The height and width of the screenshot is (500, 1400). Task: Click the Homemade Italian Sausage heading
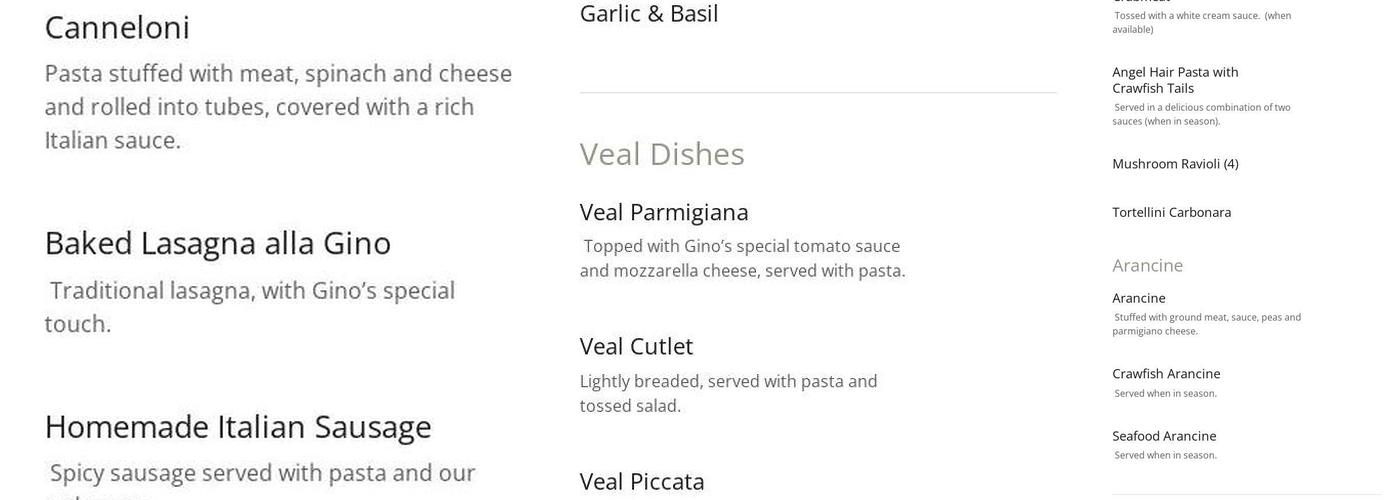[x=237, y=427]
